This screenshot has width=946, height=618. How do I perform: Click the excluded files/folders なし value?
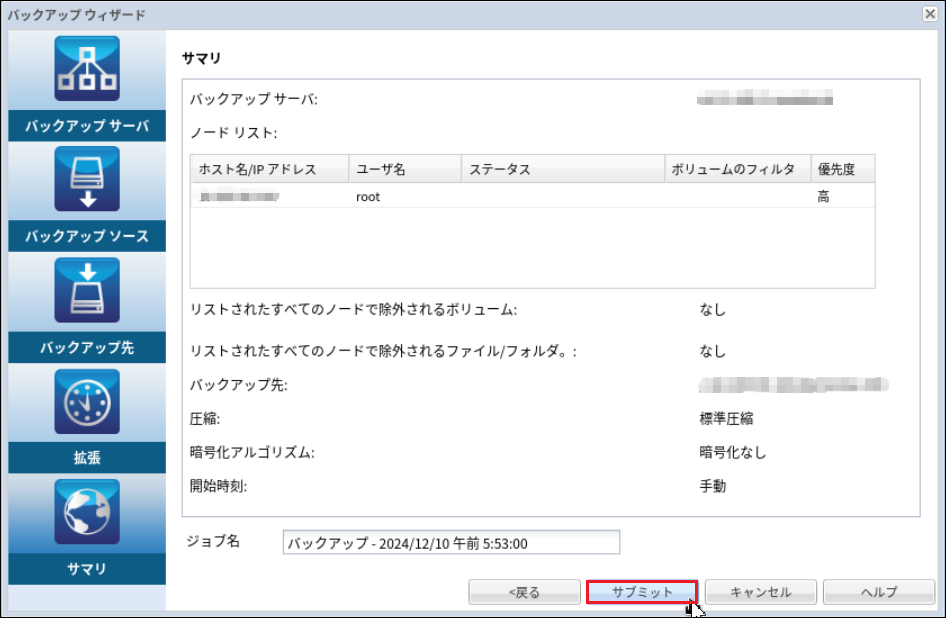[x=713, y=351]
